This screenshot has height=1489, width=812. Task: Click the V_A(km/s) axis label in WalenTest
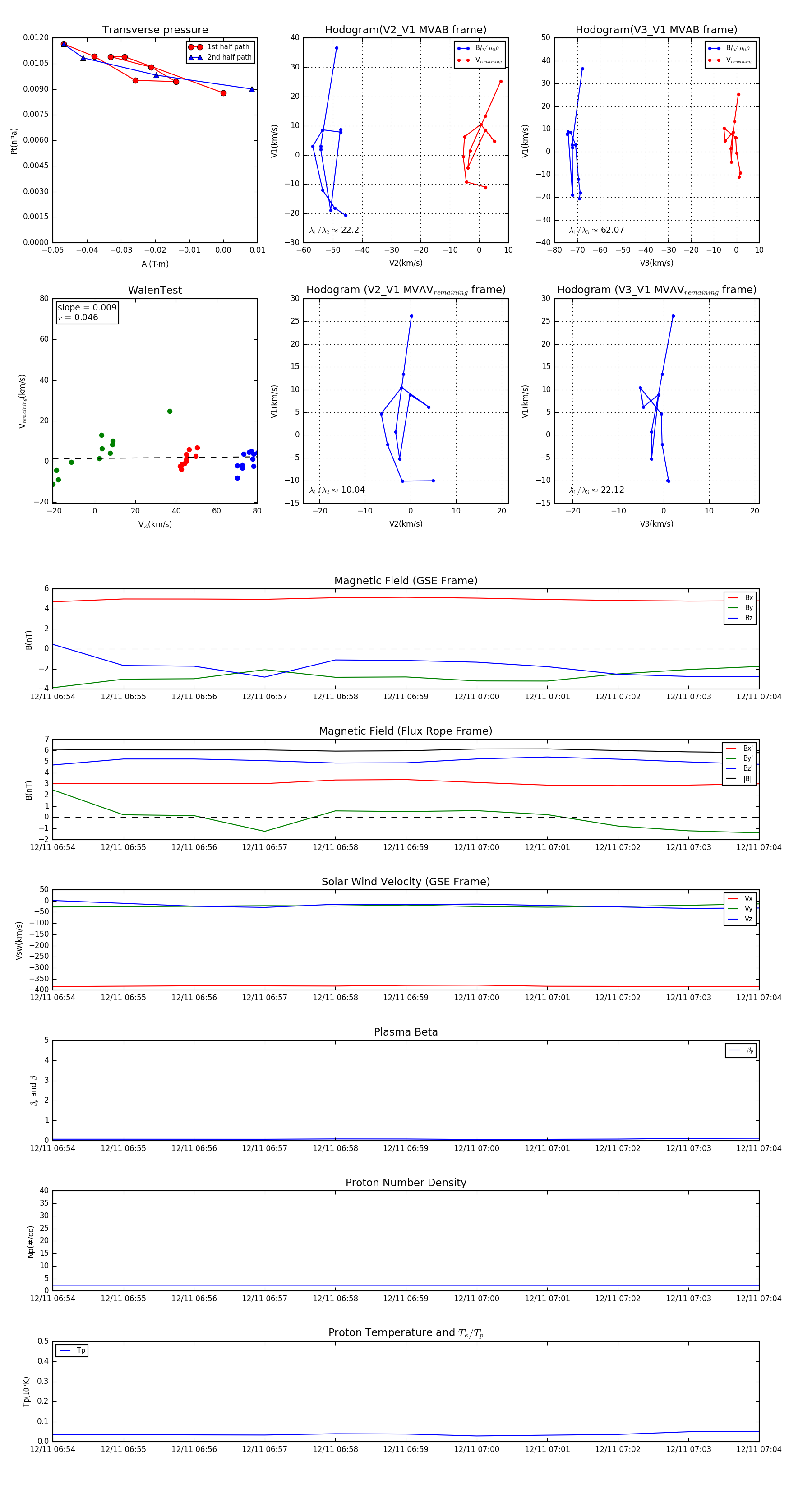(x=155, y=524)
